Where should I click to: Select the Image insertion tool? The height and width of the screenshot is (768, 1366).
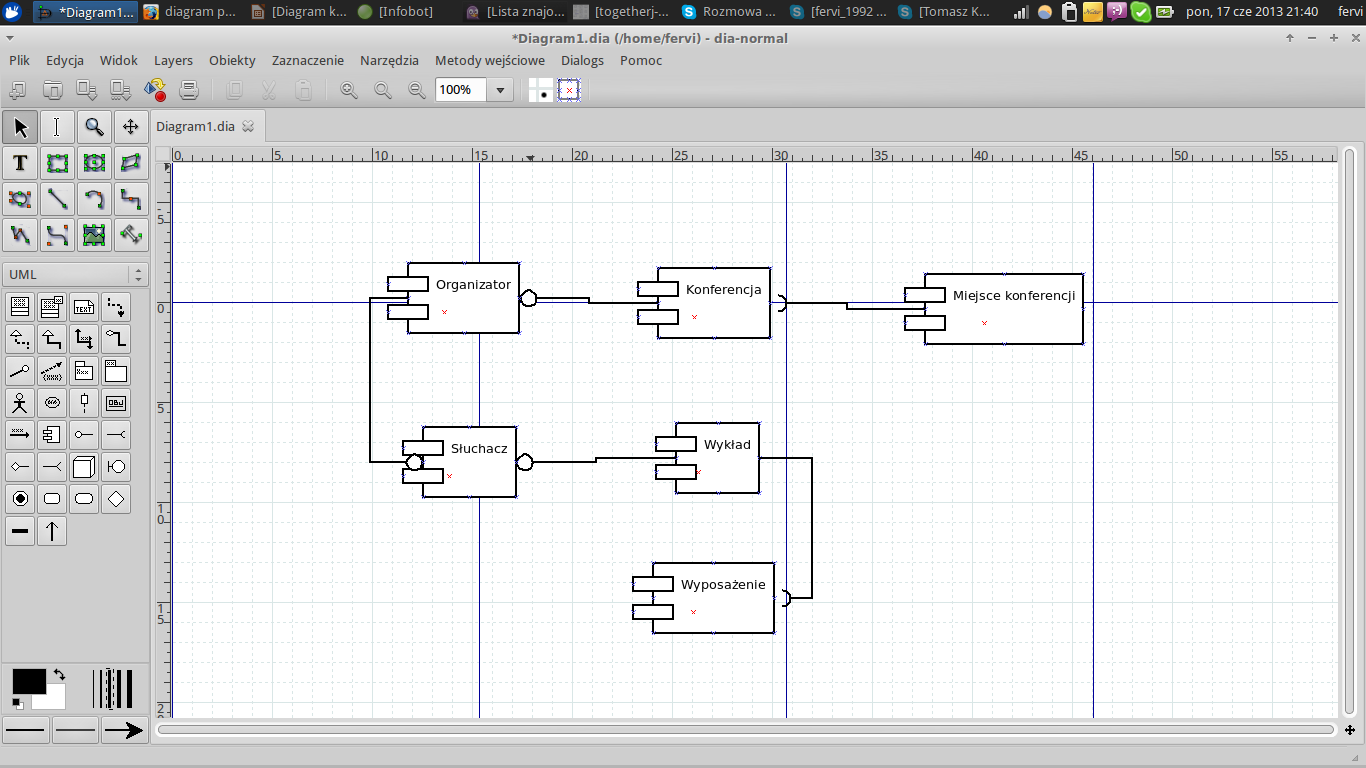[94, 235]
